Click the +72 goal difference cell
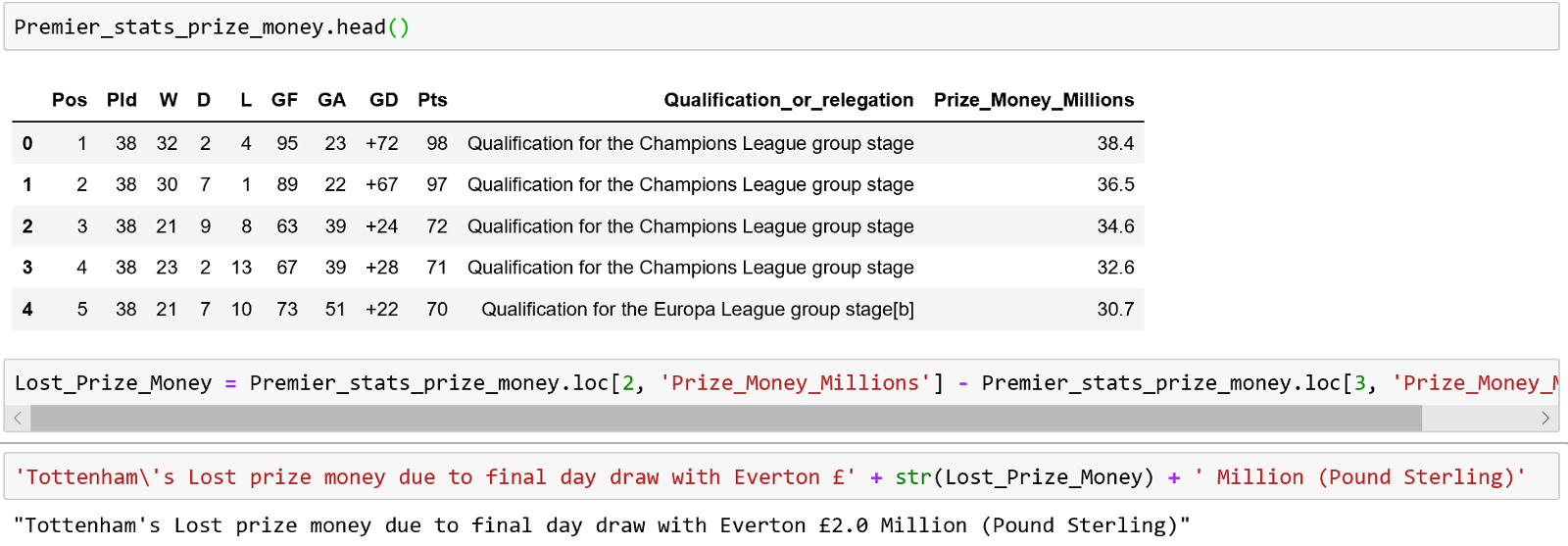Screen dimensions: 1568x546 coord(381,143)
